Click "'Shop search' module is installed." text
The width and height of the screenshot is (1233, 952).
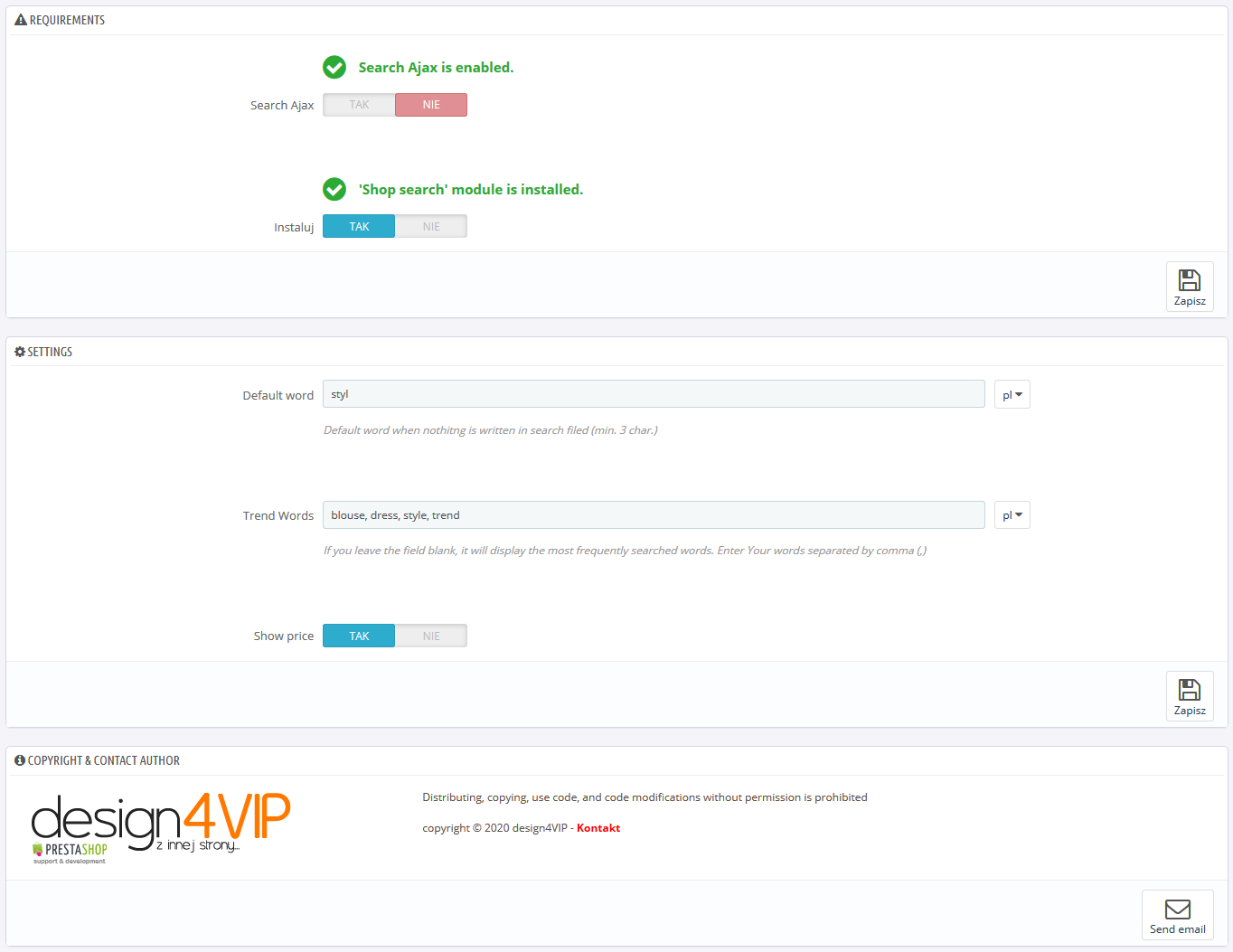coord(471,190)
